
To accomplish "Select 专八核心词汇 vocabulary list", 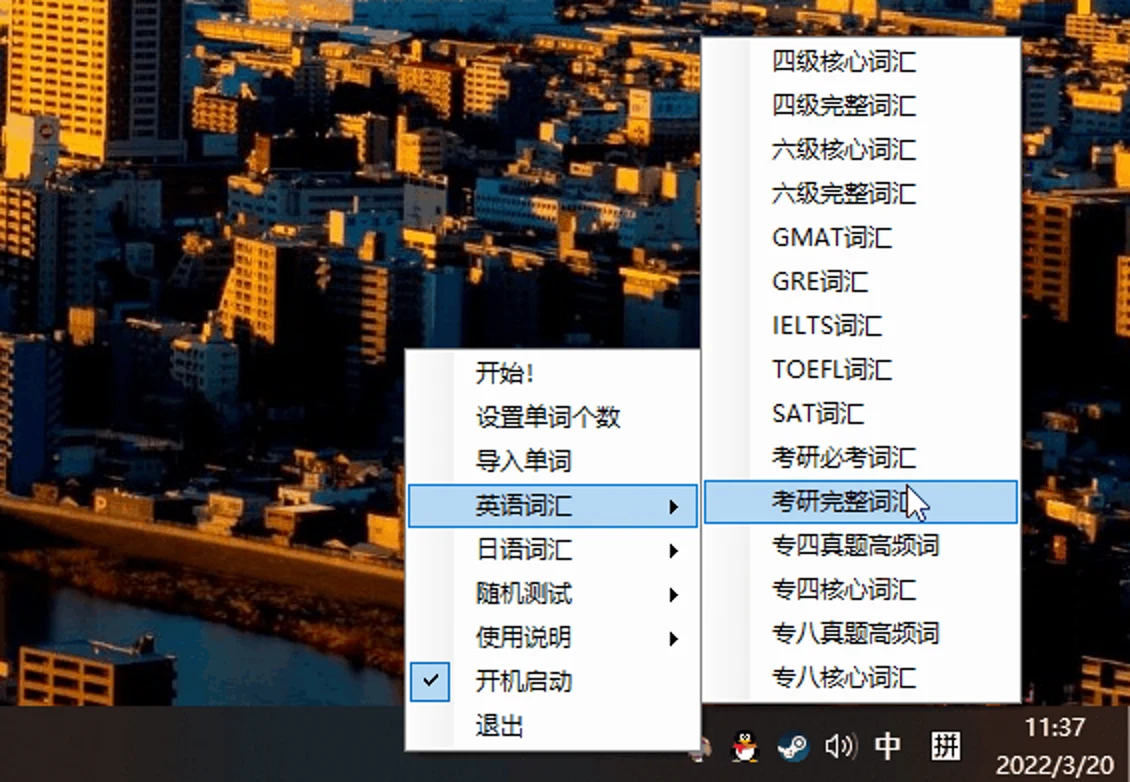I will coord(861,677).
